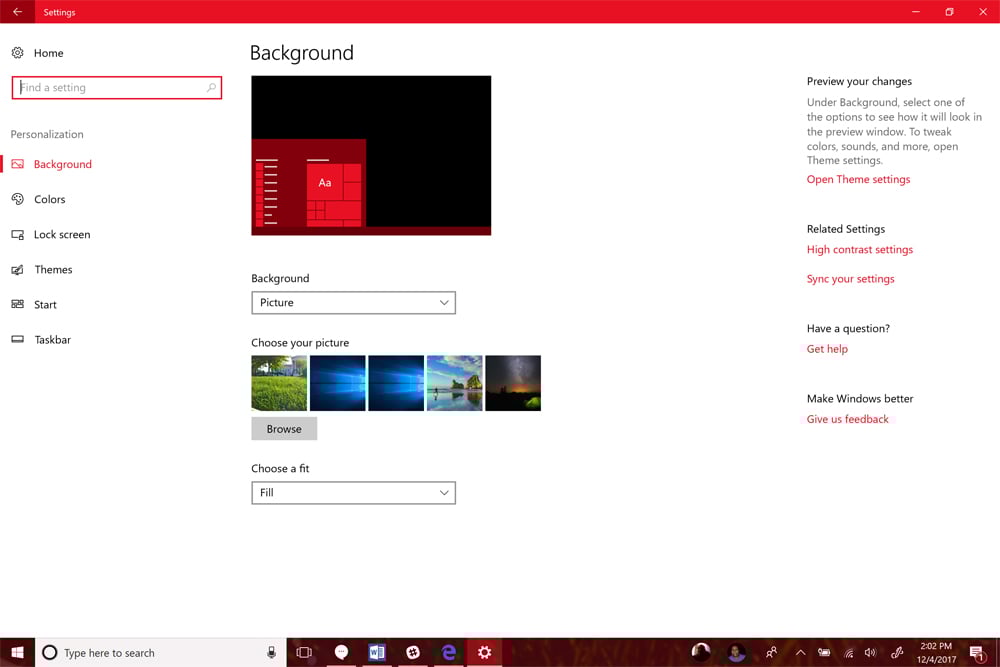Image resolution: width=1000 pixels, height=667 pixels.
Task: Expand hidden icons chevron in system tray
Action: [x=800, y=651]
